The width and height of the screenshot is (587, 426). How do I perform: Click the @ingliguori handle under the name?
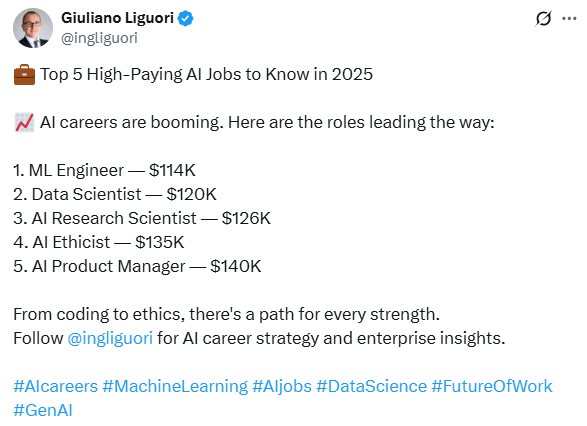tap(99, 38)
